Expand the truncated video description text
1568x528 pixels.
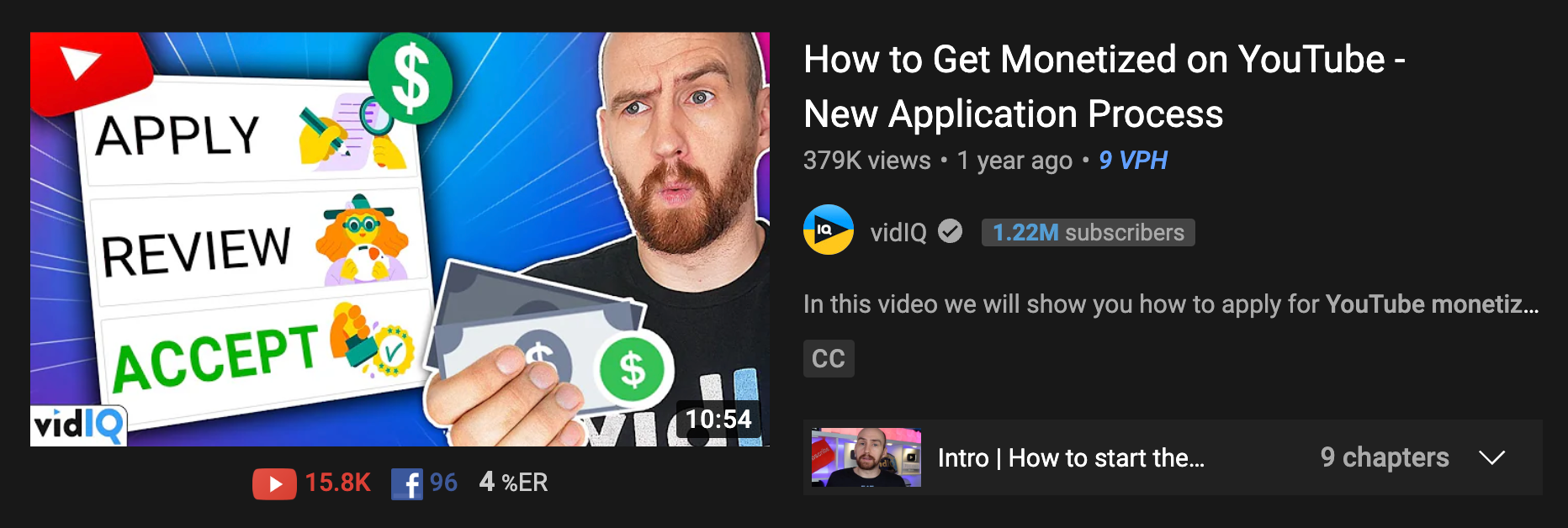1171,304
